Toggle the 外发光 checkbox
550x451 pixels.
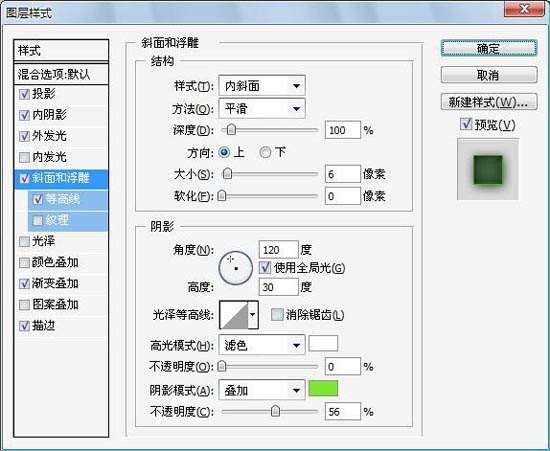24,136
